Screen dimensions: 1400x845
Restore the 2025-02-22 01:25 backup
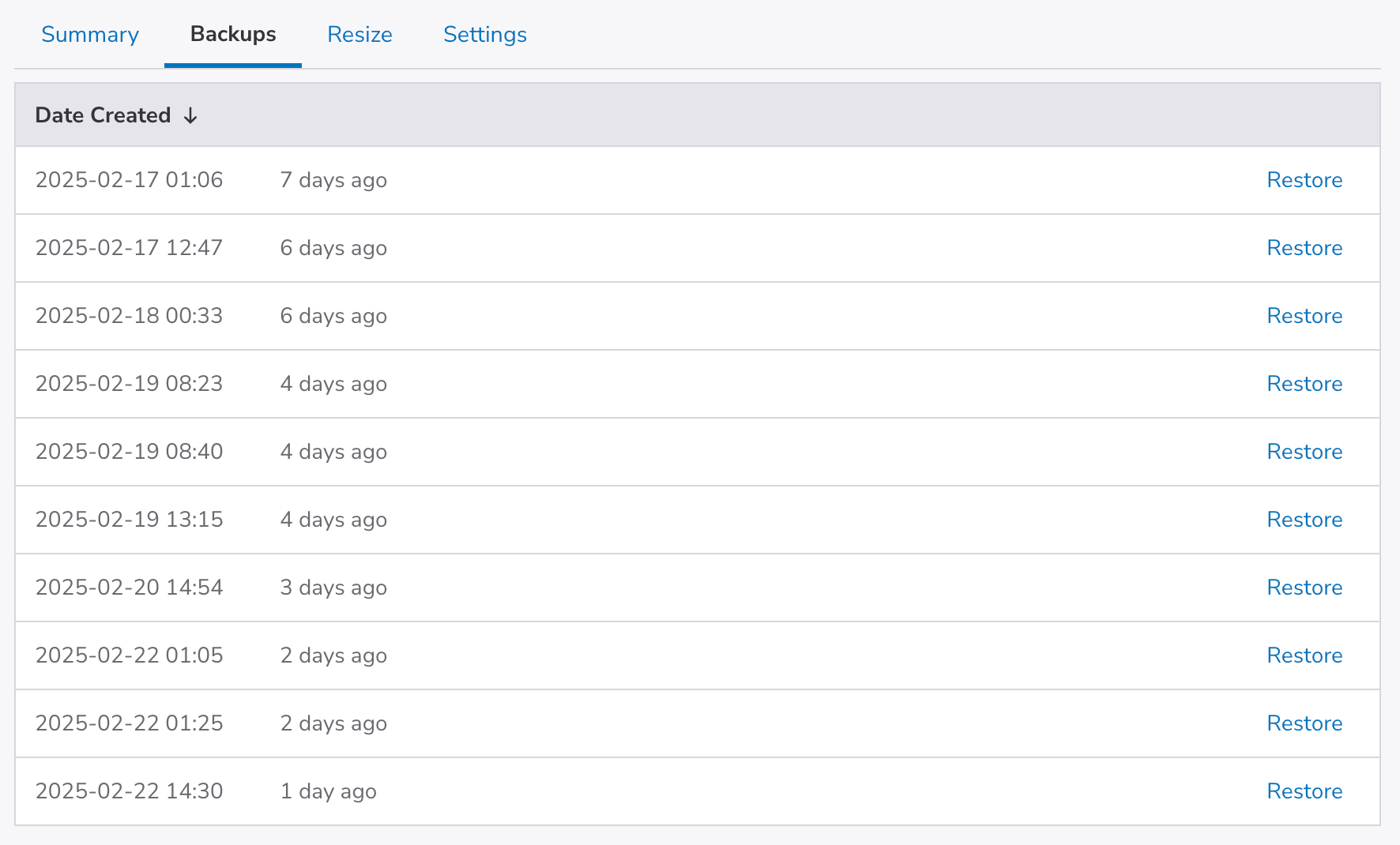[x=1304, y=723]
